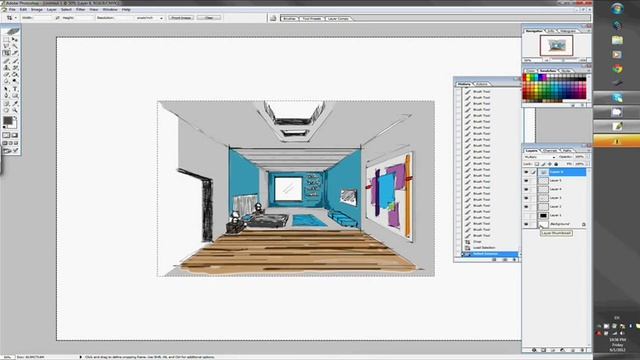640x360 pixels.
Task: Select the Path Selection tool
Action: pos(6,89)
